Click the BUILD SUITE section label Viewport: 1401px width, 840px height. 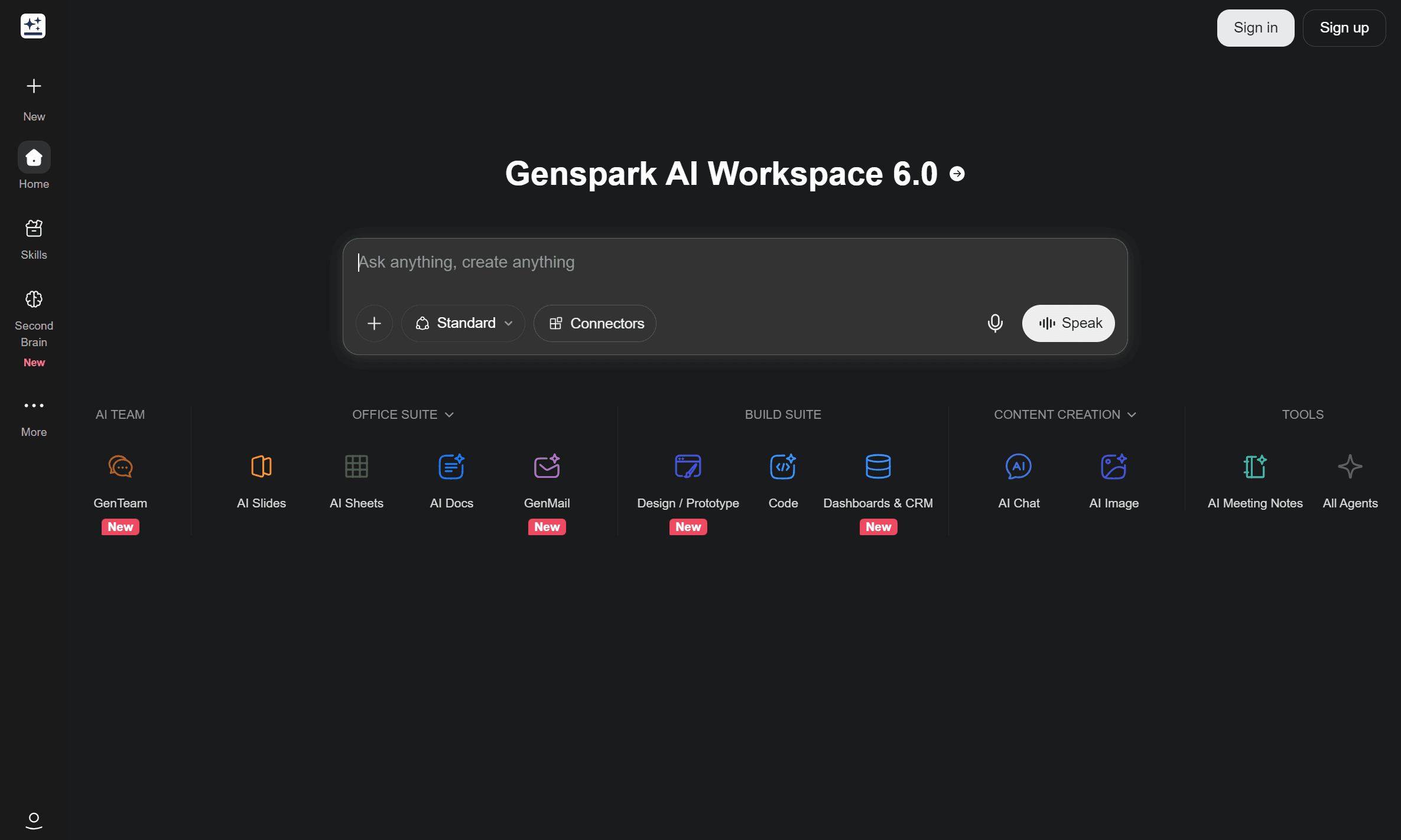[x=783, y=415]
